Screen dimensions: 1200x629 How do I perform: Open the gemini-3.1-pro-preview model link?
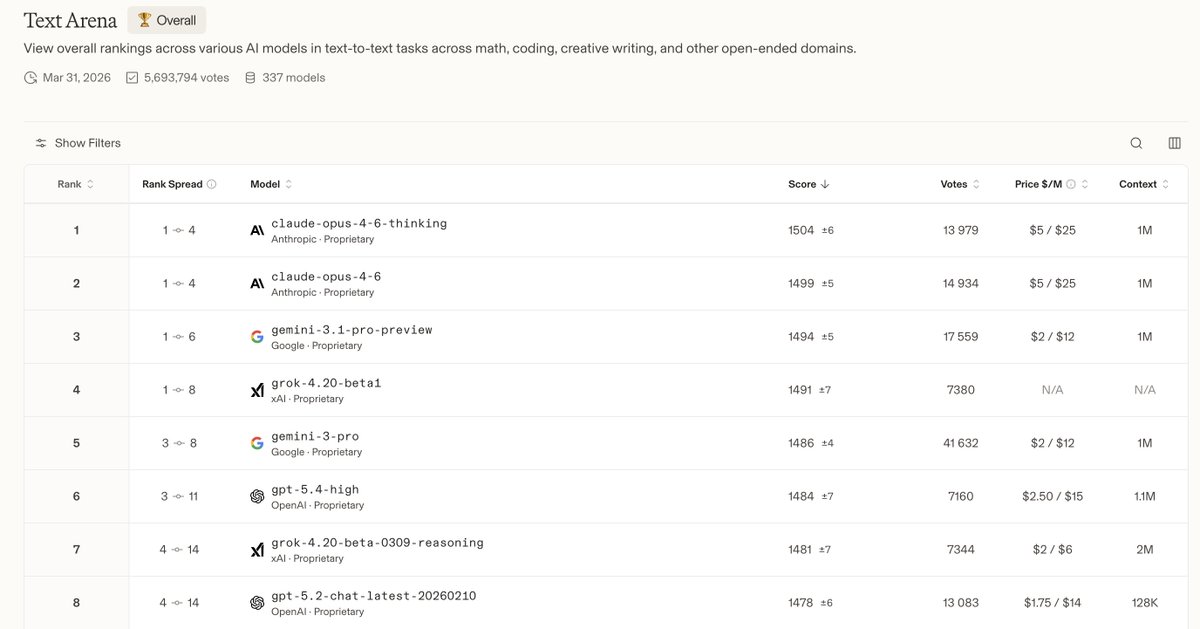click(x=352, y=329)
